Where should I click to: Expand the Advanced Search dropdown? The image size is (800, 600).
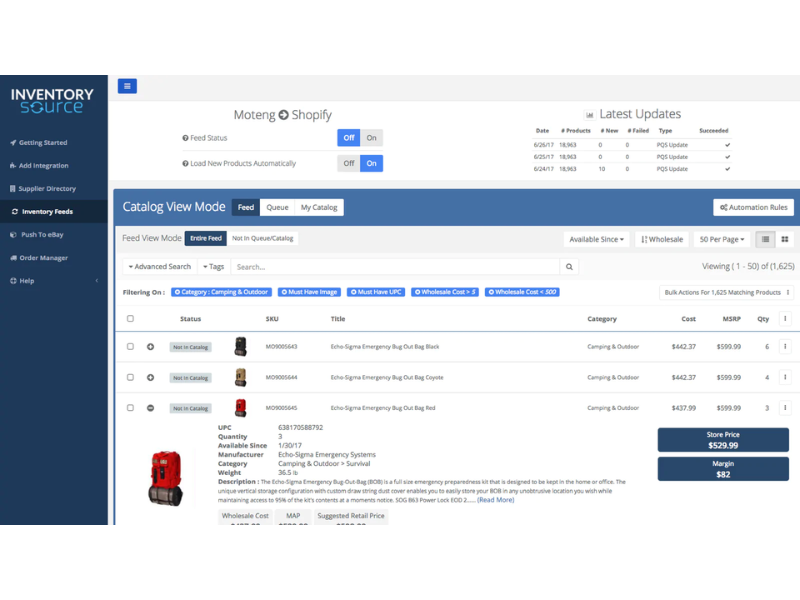pos(160,267)
